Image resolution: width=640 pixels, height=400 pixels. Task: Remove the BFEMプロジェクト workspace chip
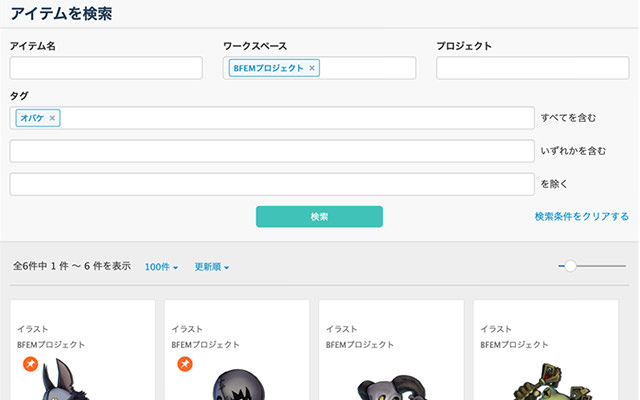(312, 68)
